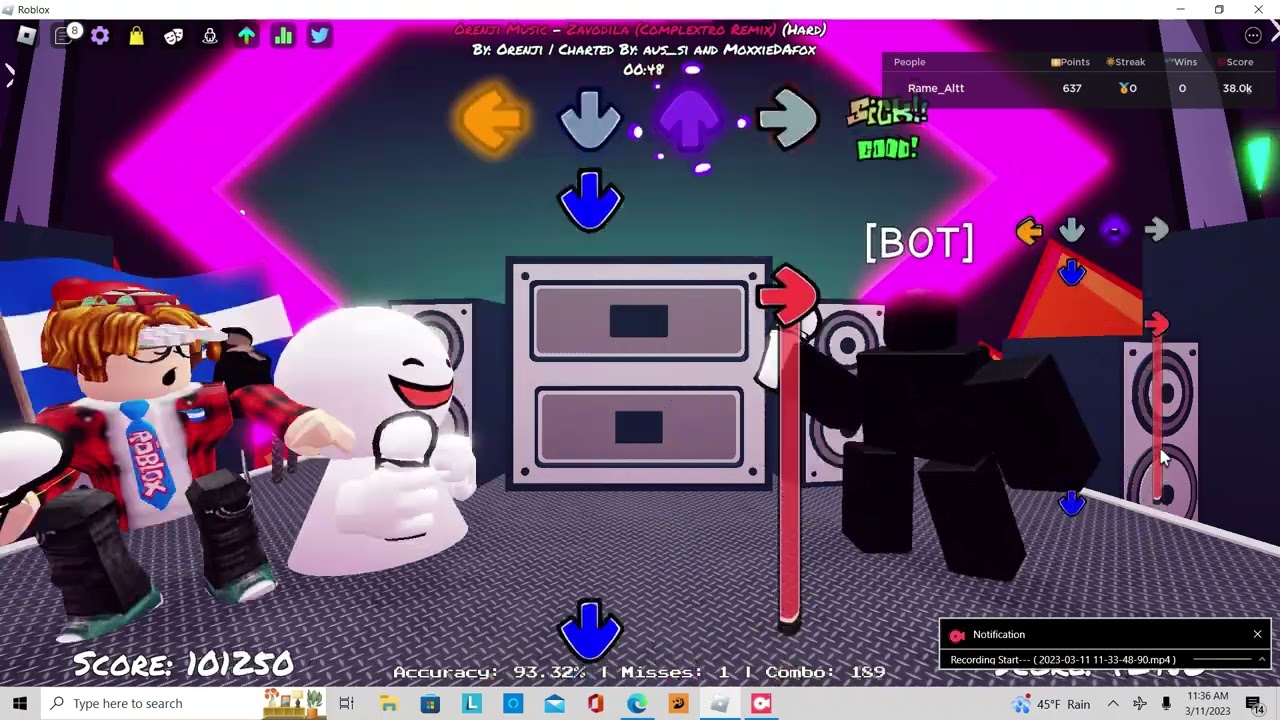This screenshot has width=1280, height=720.
Task: Click the Score column header in the leaderboard
Action: click(x=1235, y=62)
